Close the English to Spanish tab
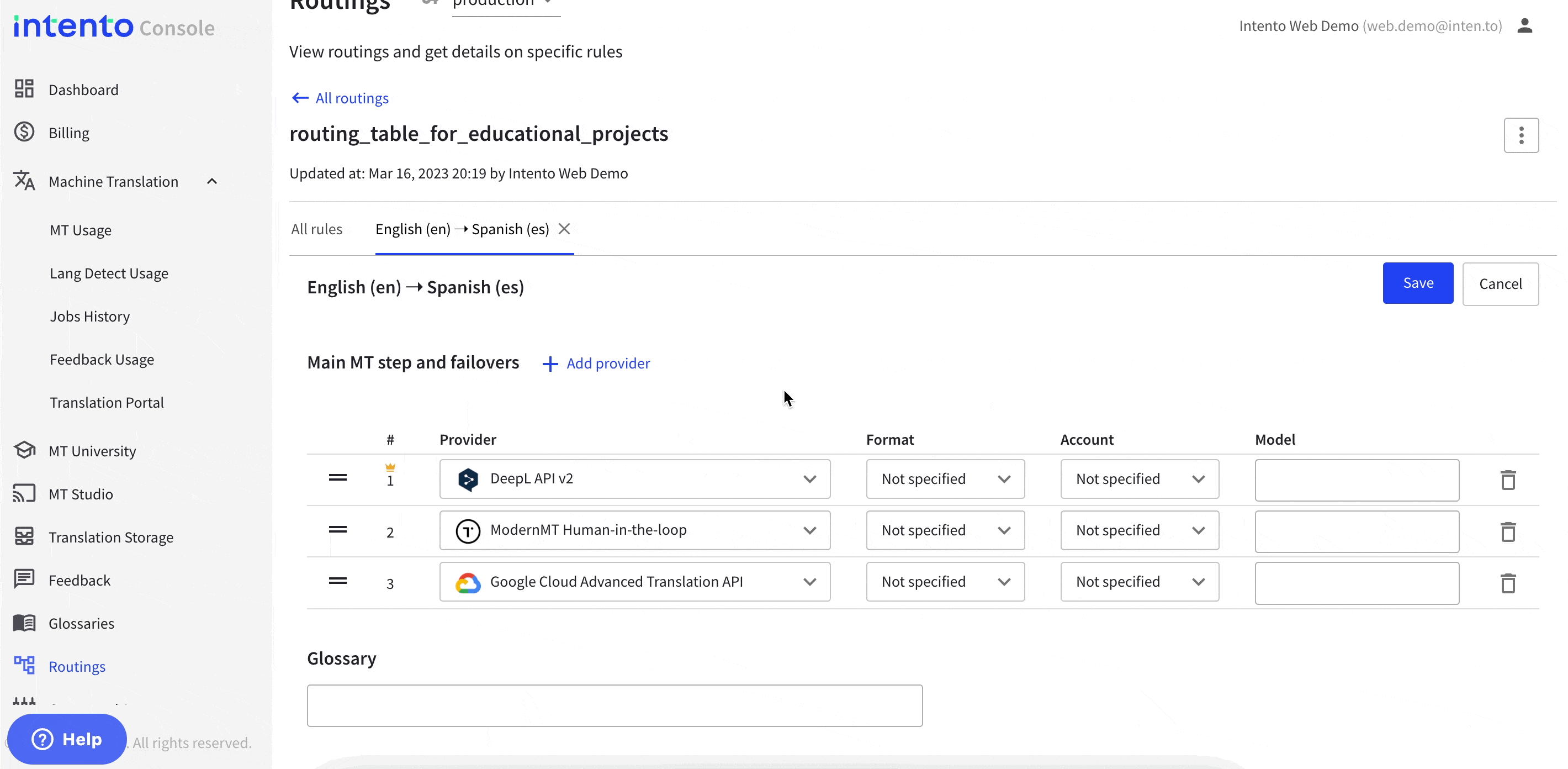The image size is (1568, 769). click(564, 229)
